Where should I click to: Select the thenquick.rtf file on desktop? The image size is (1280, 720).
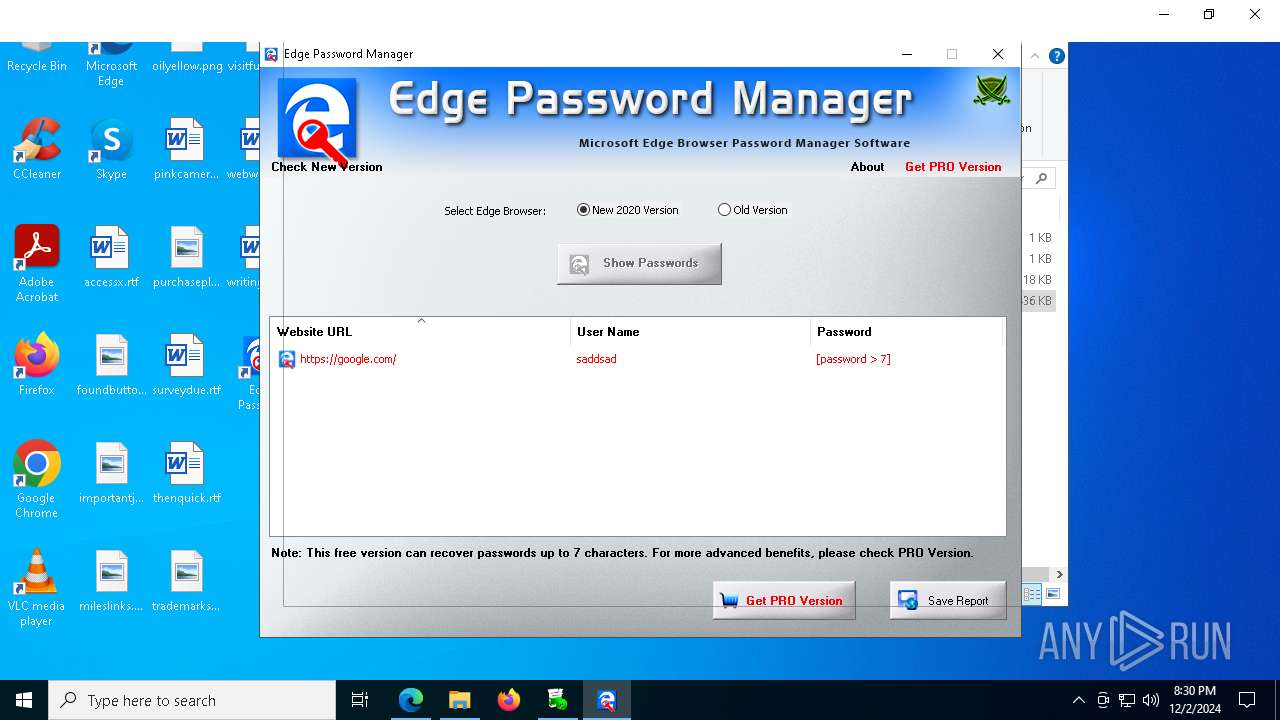pos(186,473)
